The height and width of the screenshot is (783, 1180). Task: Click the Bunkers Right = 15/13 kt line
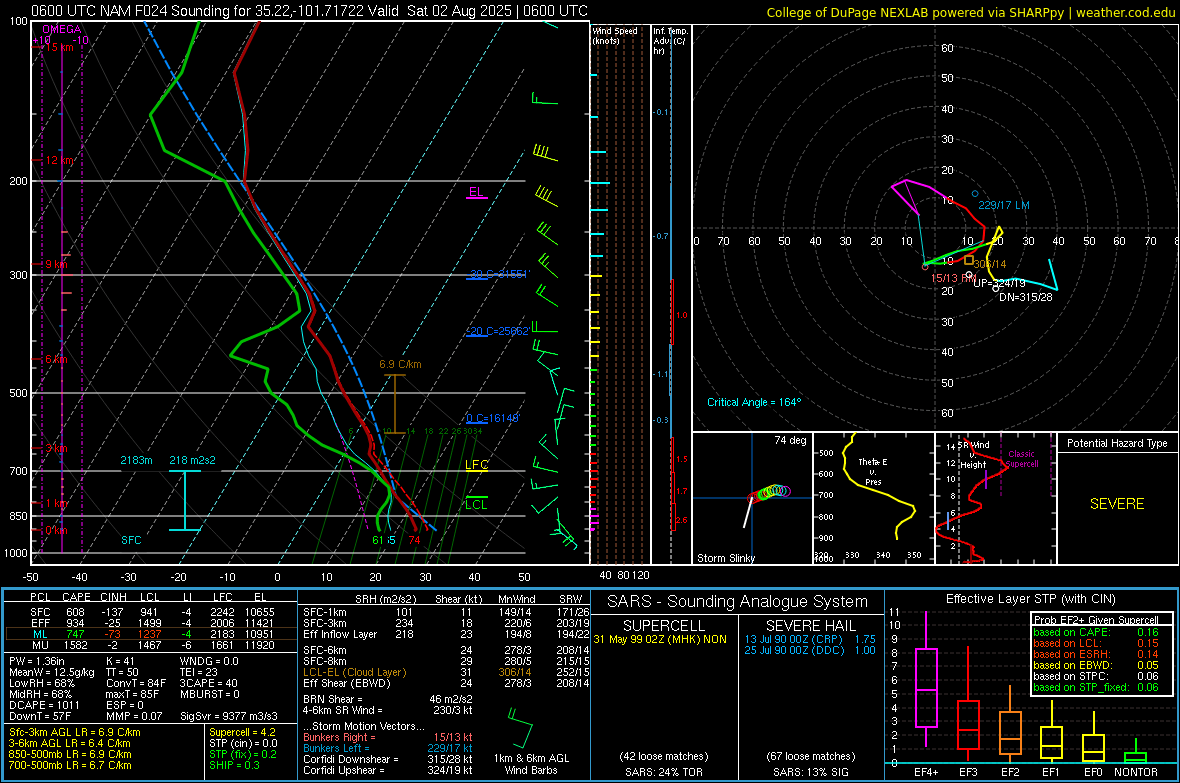point(388,737)
